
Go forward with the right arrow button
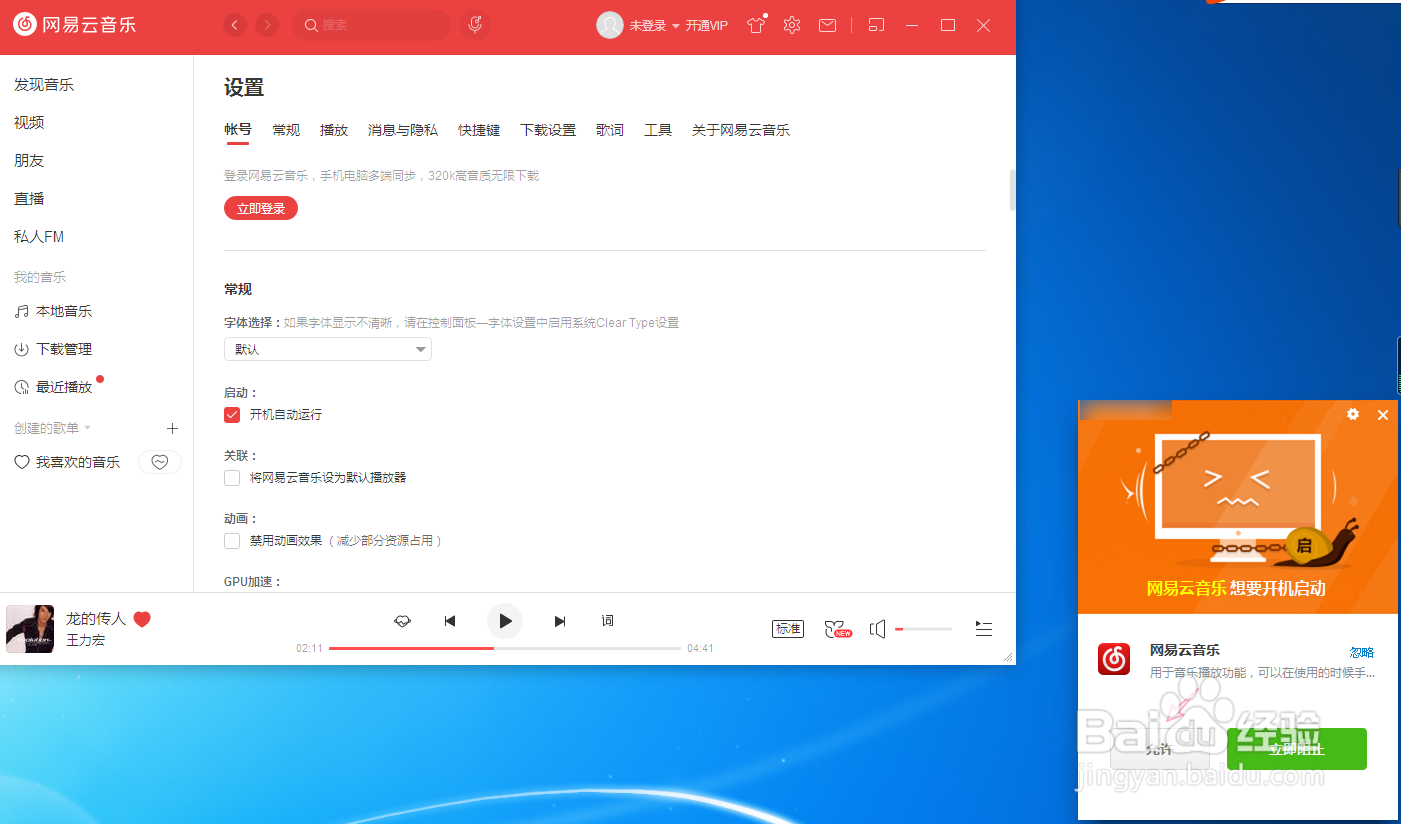click(x=267, y=25)
